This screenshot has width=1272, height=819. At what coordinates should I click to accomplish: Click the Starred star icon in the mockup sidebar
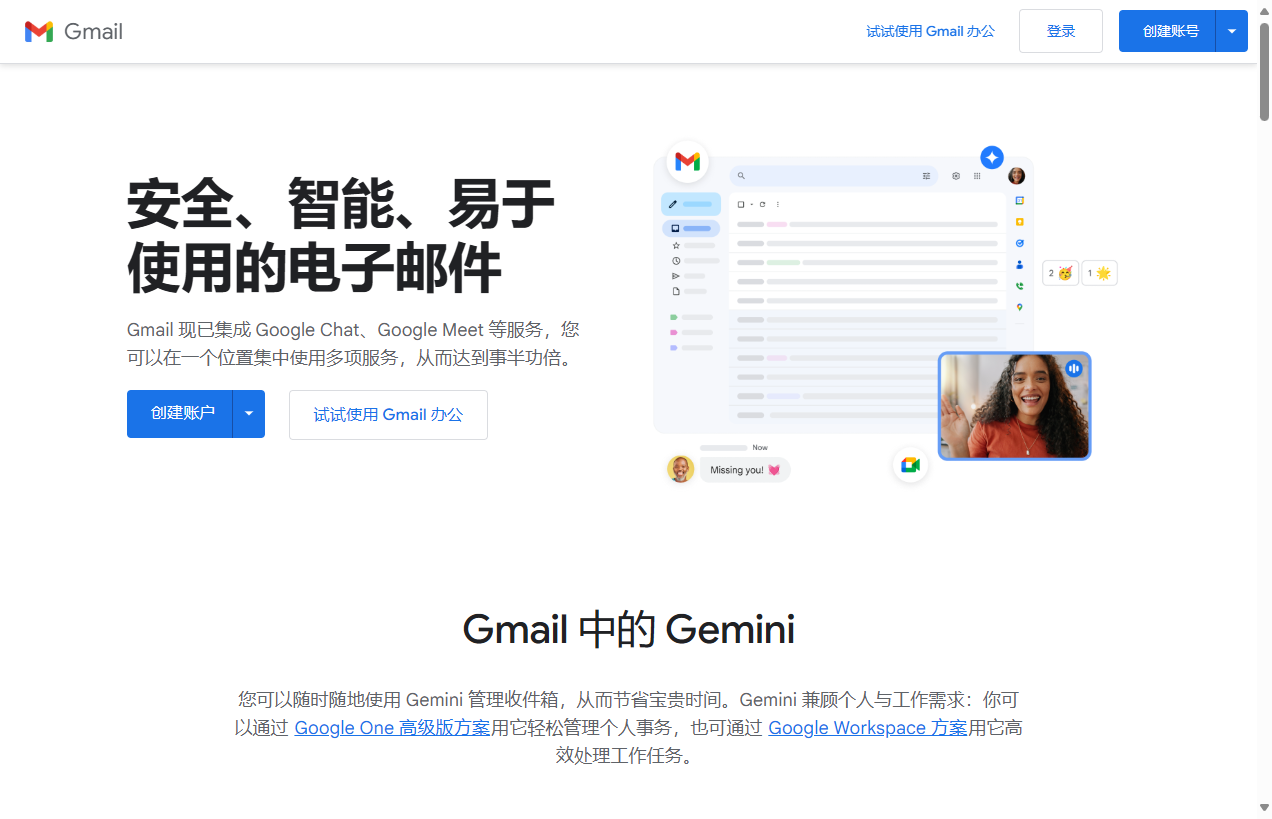(676, 245)
